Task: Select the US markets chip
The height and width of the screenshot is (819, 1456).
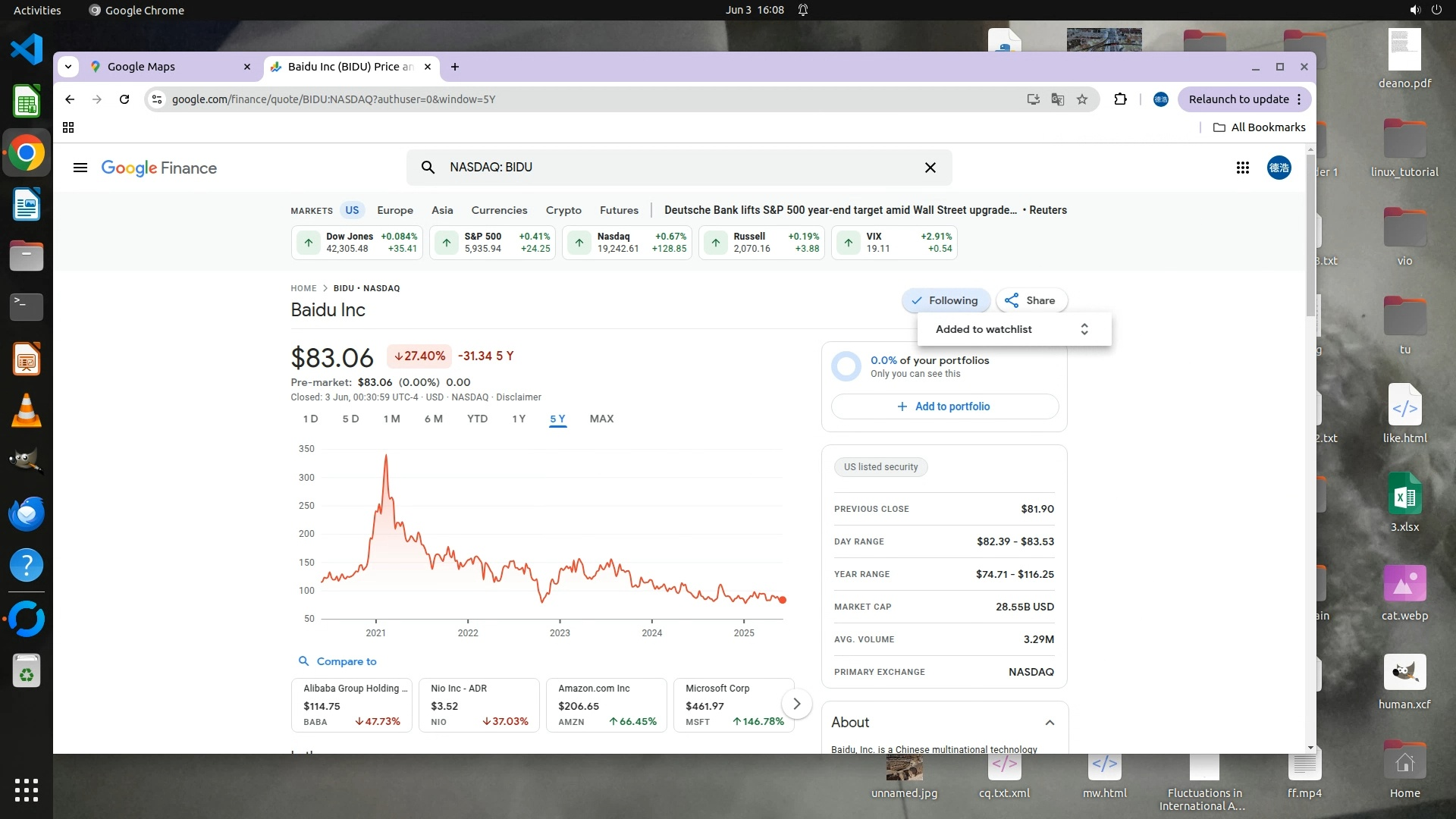Action: tap(352, 210)
